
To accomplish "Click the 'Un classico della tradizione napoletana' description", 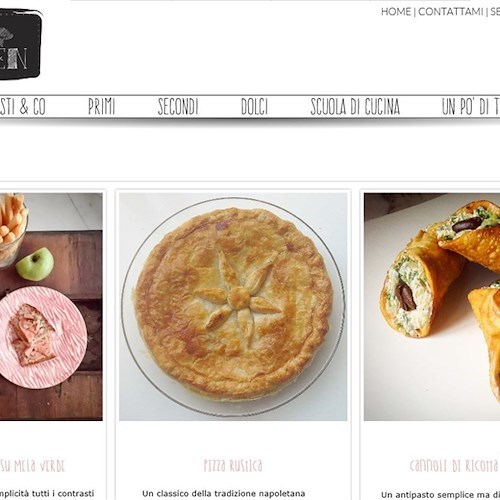I will click(x=224, y=493).
